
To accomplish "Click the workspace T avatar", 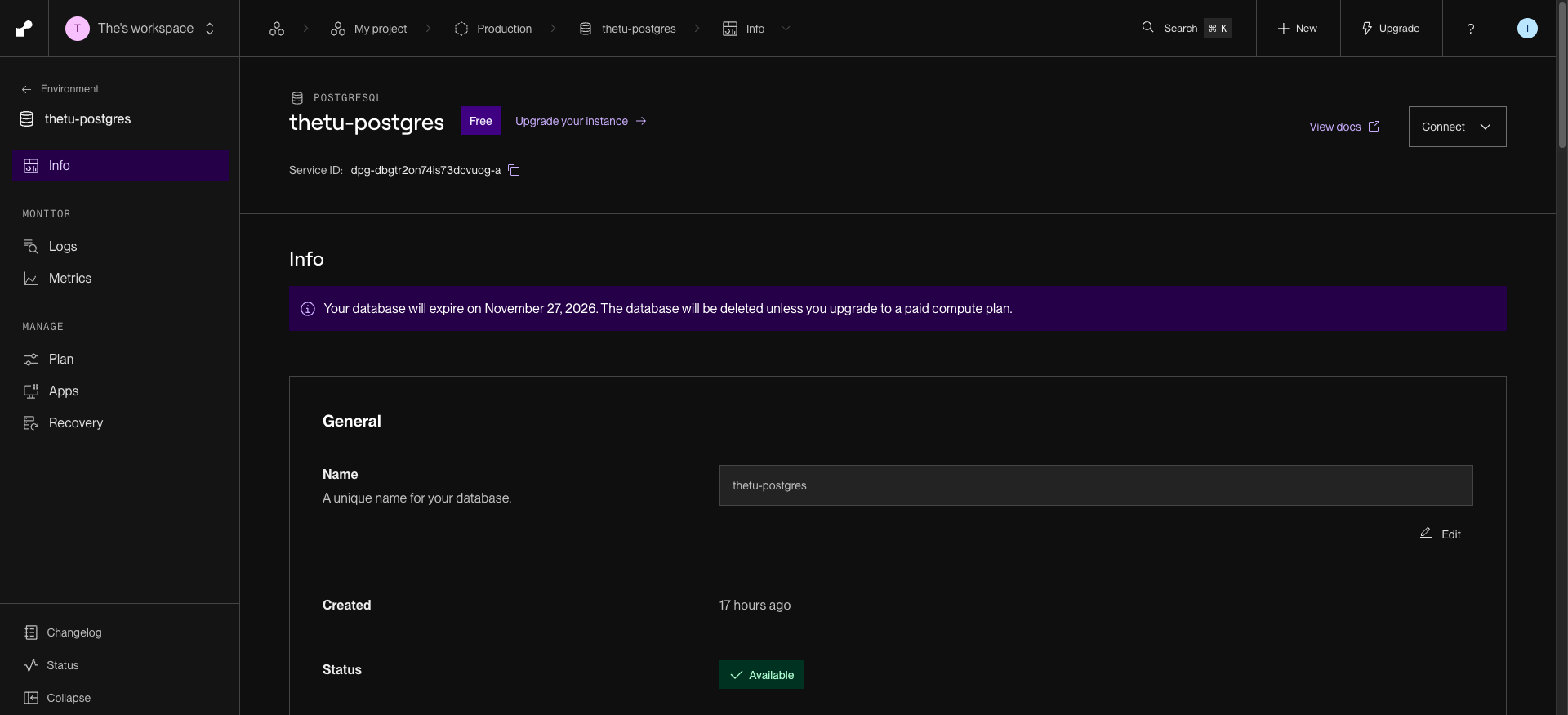I will click(78, 29).
